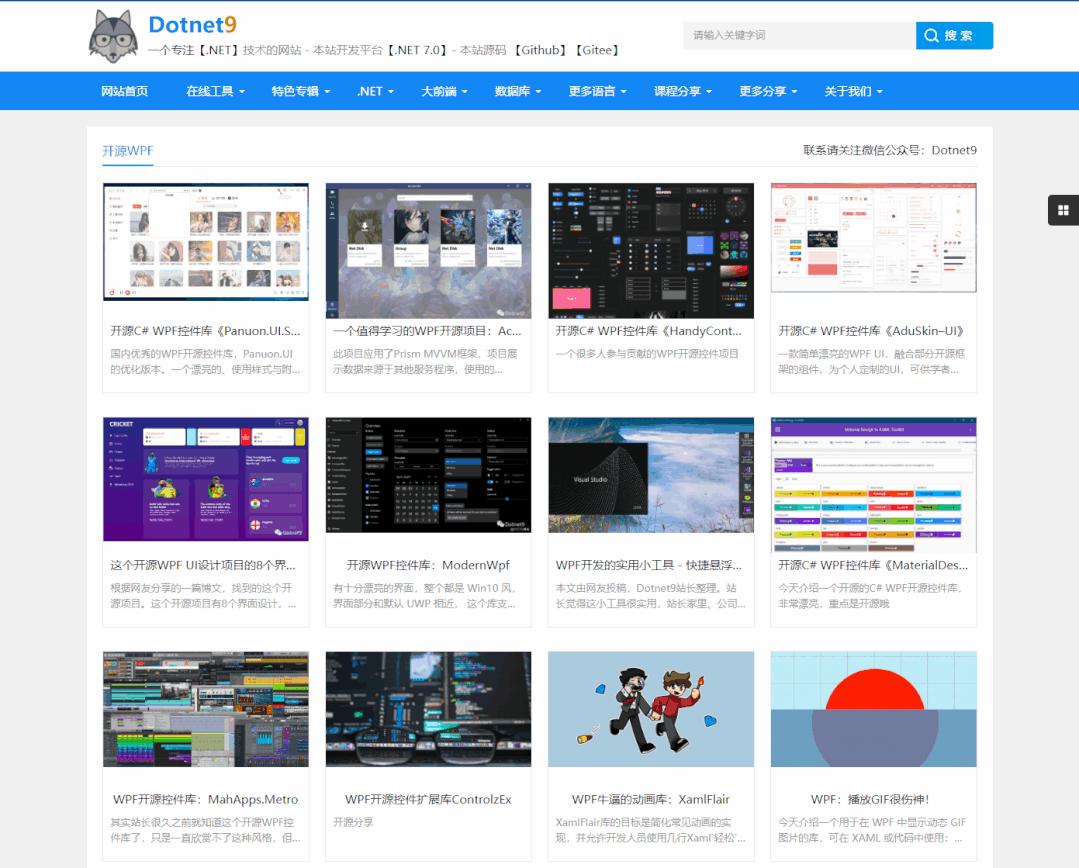Screen dimensions: 1079x868
Task: Open the Gitee source link
Action: [x=597, y=50]
